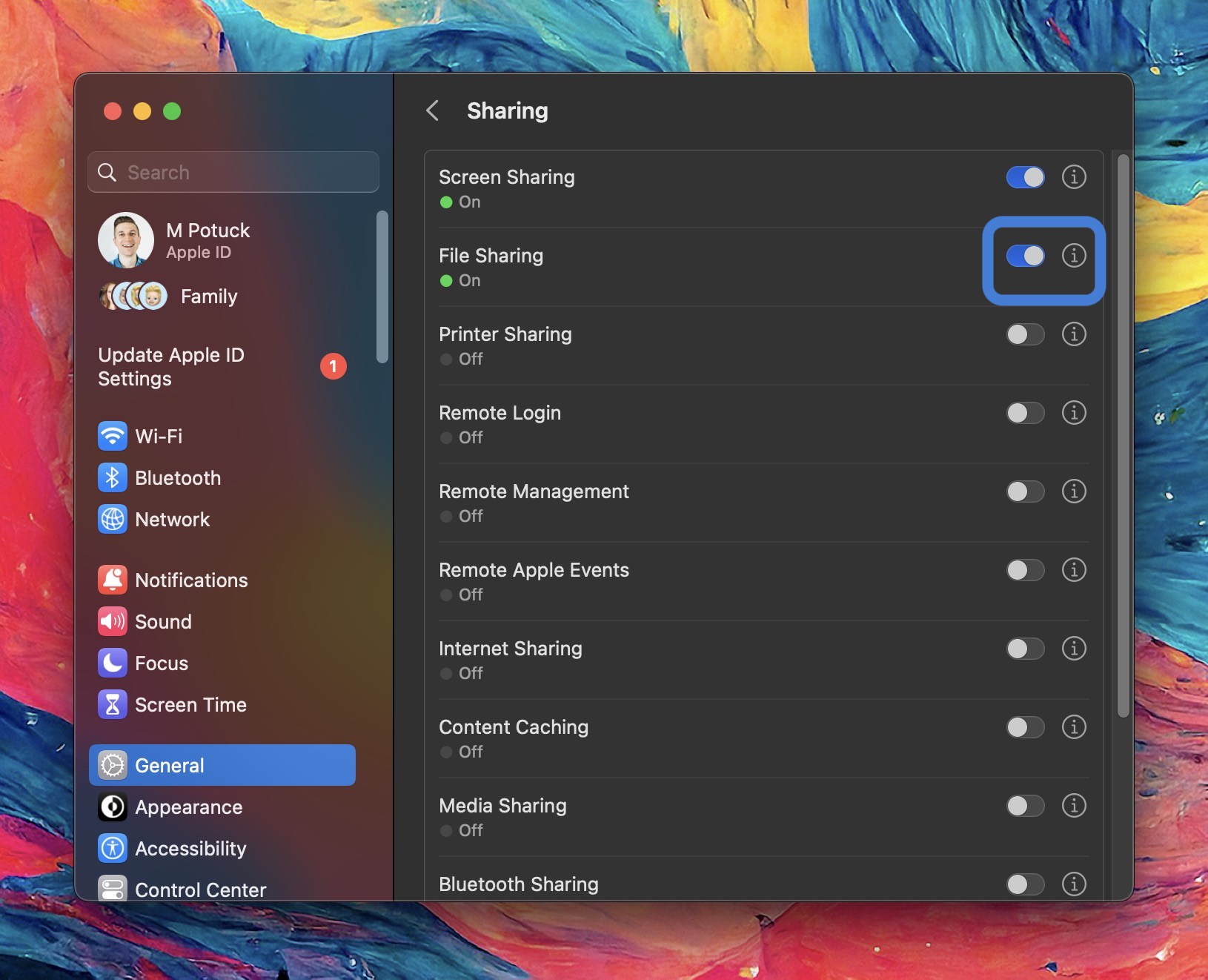Click the Sound speaker icon

[x=113, y=622]
